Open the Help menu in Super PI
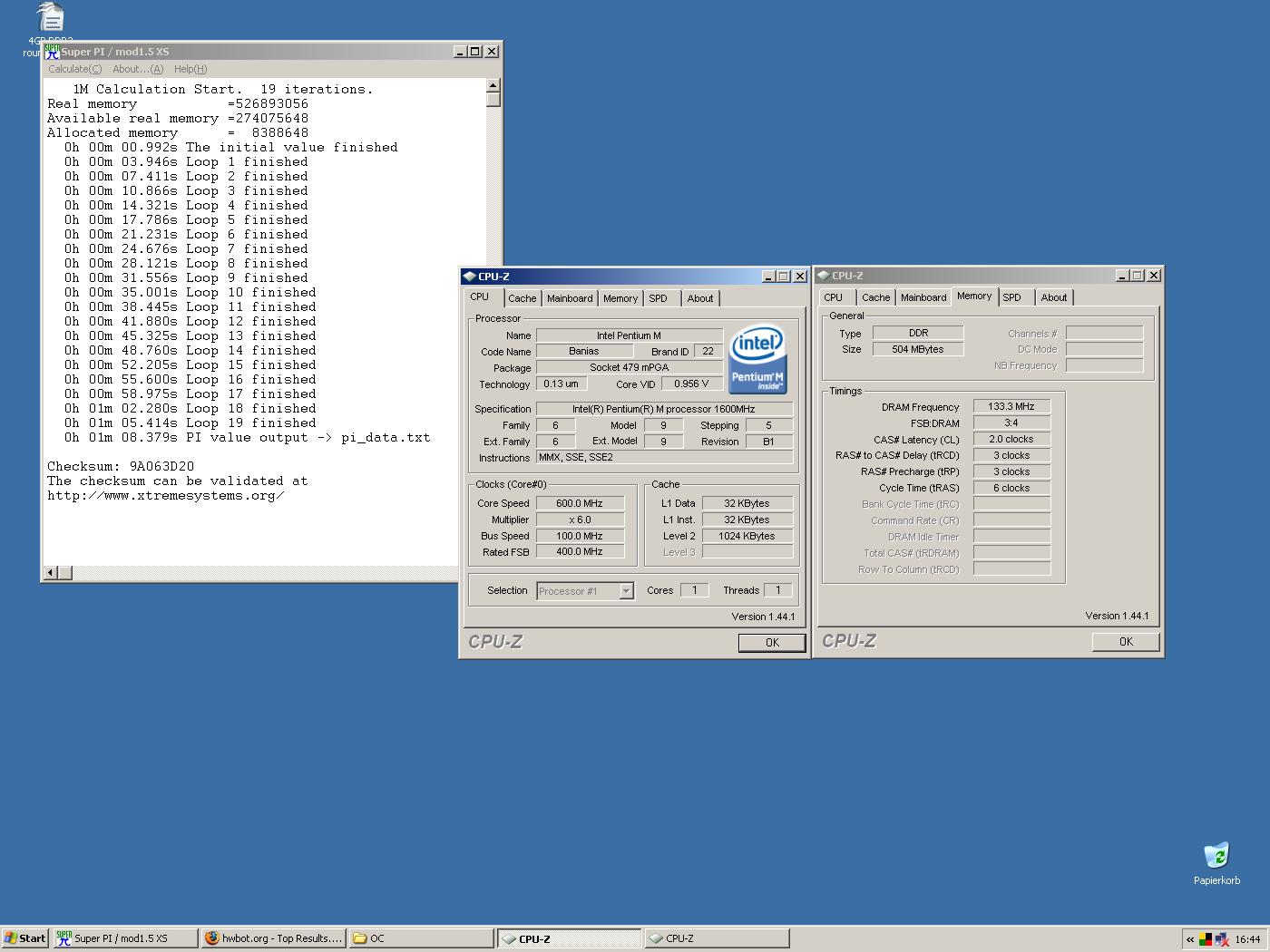 (x=190, y=69)
